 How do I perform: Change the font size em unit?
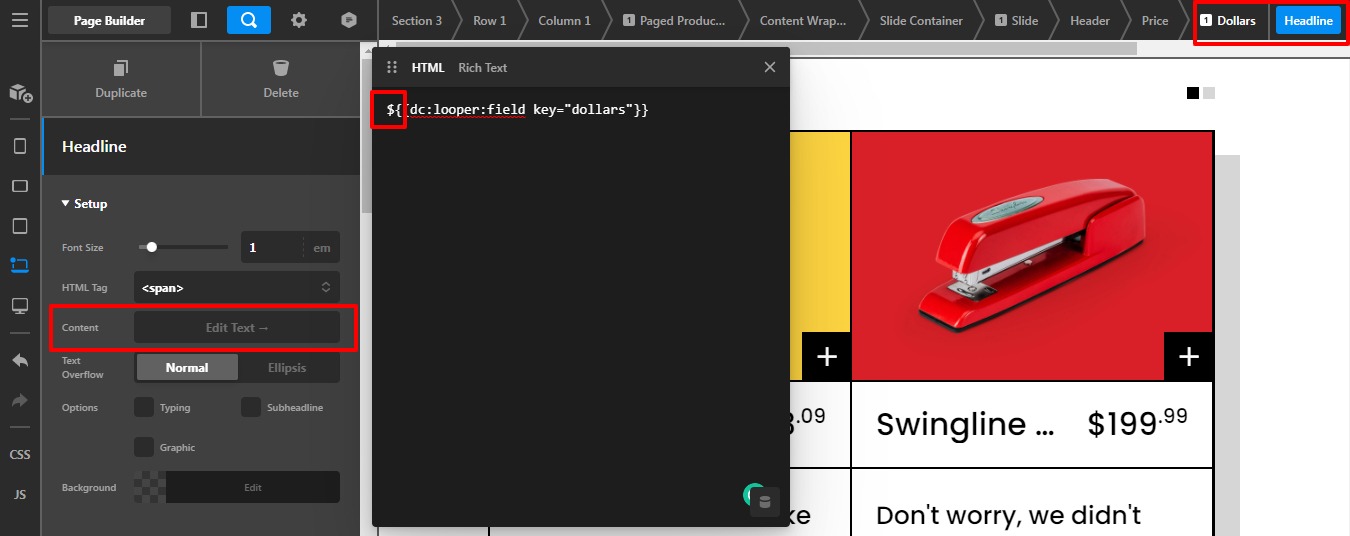321,247
